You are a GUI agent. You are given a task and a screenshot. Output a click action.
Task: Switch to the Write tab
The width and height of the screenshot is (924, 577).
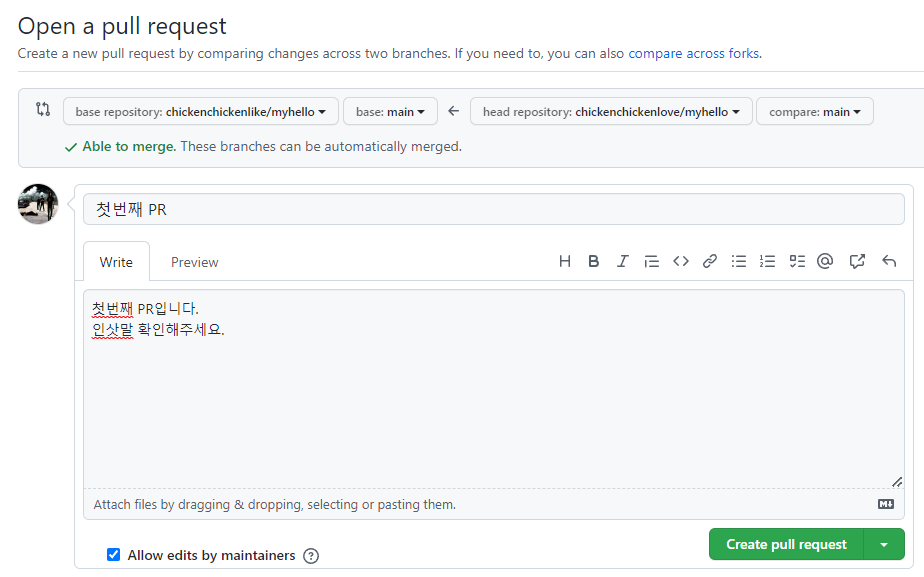tap(116, 262)
